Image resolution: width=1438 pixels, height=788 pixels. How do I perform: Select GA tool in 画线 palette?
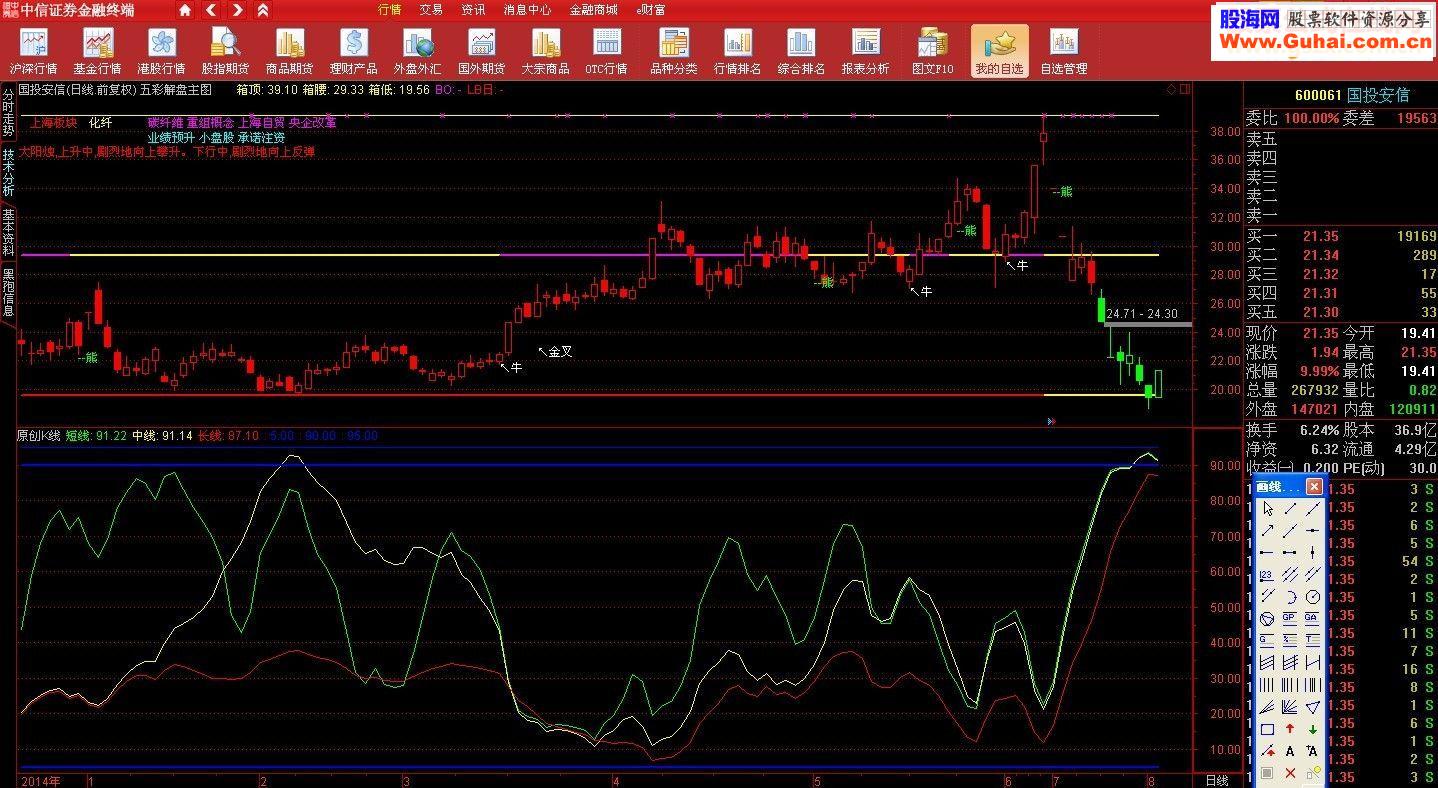pyautogui.click(x=1312, y=617)
